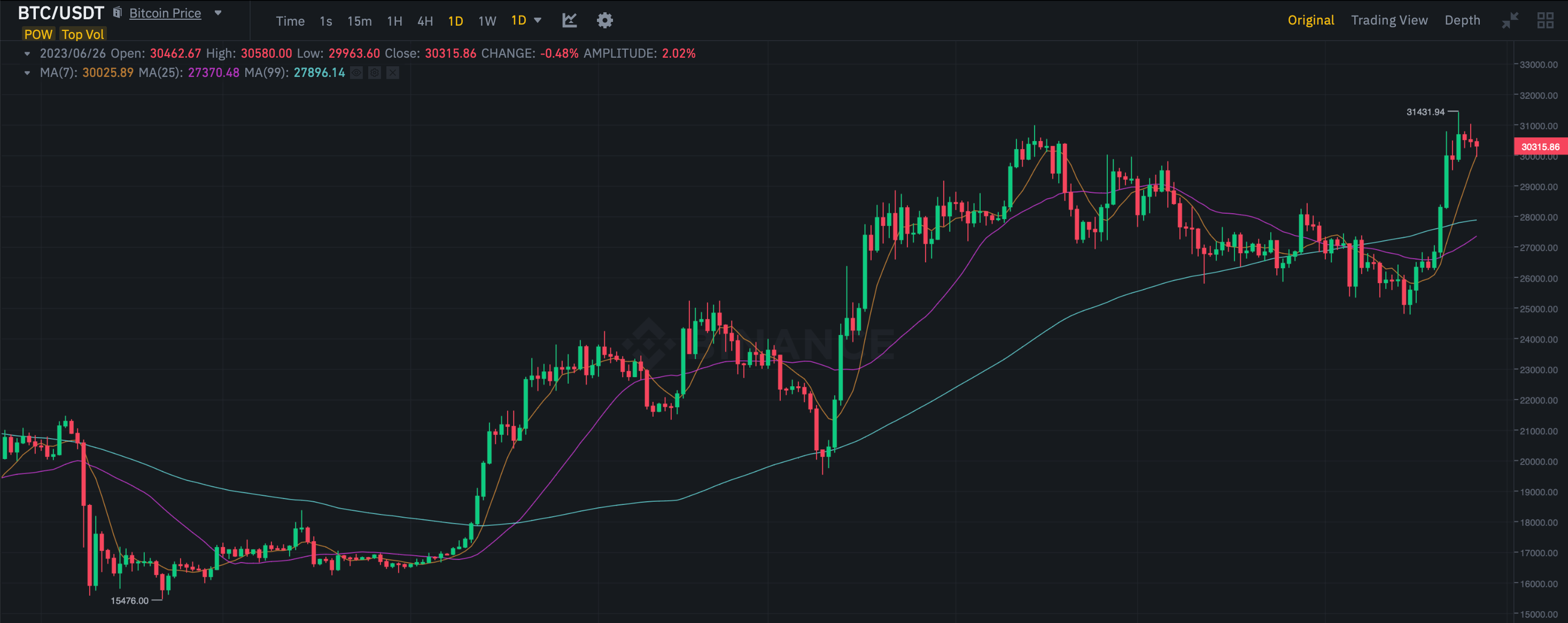Open the 1D interval dropdown arrow
The height and width of the screenshot is (623, 1568).
tap(538, 20)
